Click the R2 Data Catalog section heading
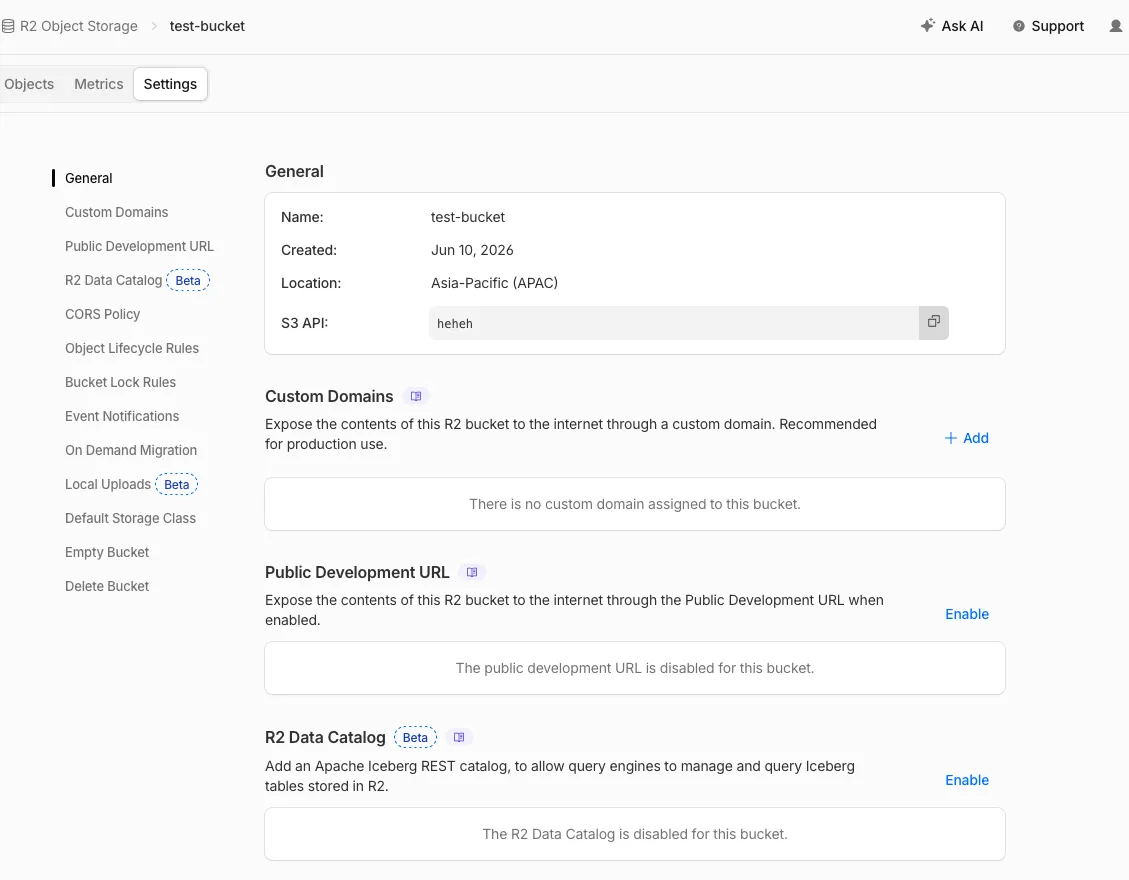This screenshot has width=1129, height=880. (x=325, y=737)
